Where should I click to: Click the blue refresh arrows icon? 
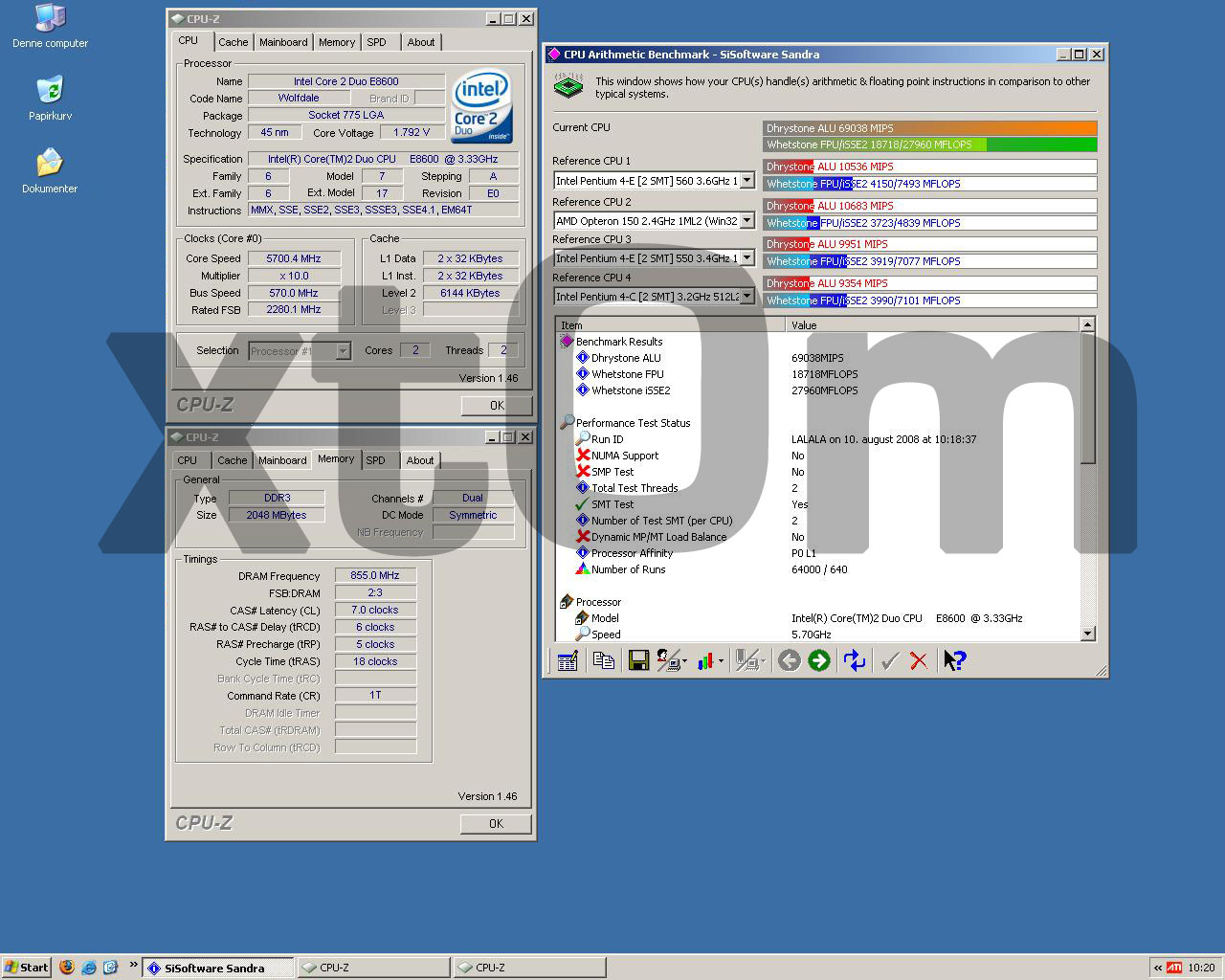(x=854, y=660)
